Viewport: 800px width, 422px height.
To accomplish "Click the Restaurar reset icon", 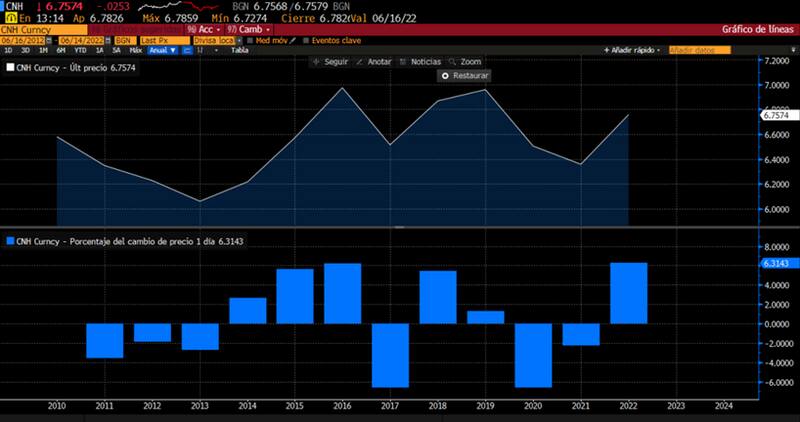I will point(446,76).
